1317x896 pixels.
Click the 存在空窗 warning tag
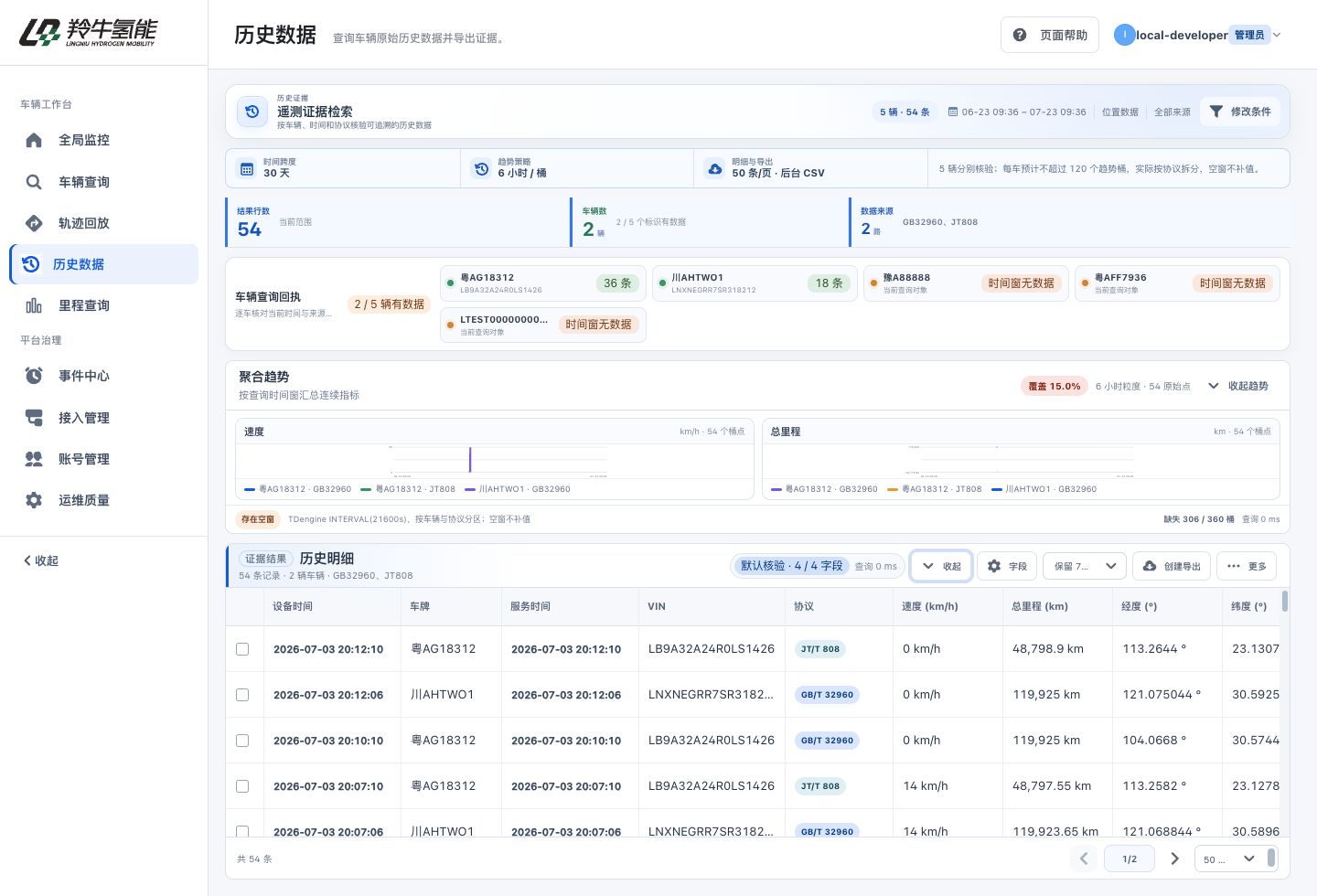258,519
